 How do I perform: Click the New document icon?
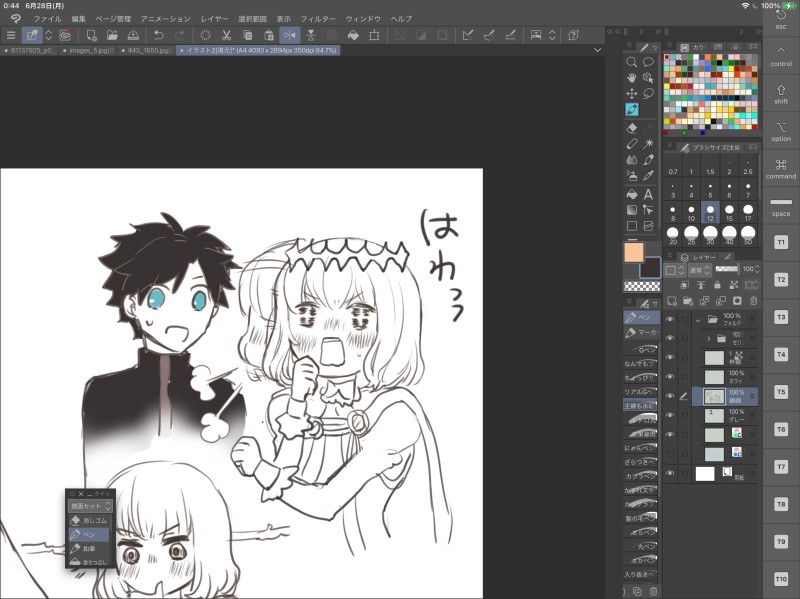(x=91, y=35)
